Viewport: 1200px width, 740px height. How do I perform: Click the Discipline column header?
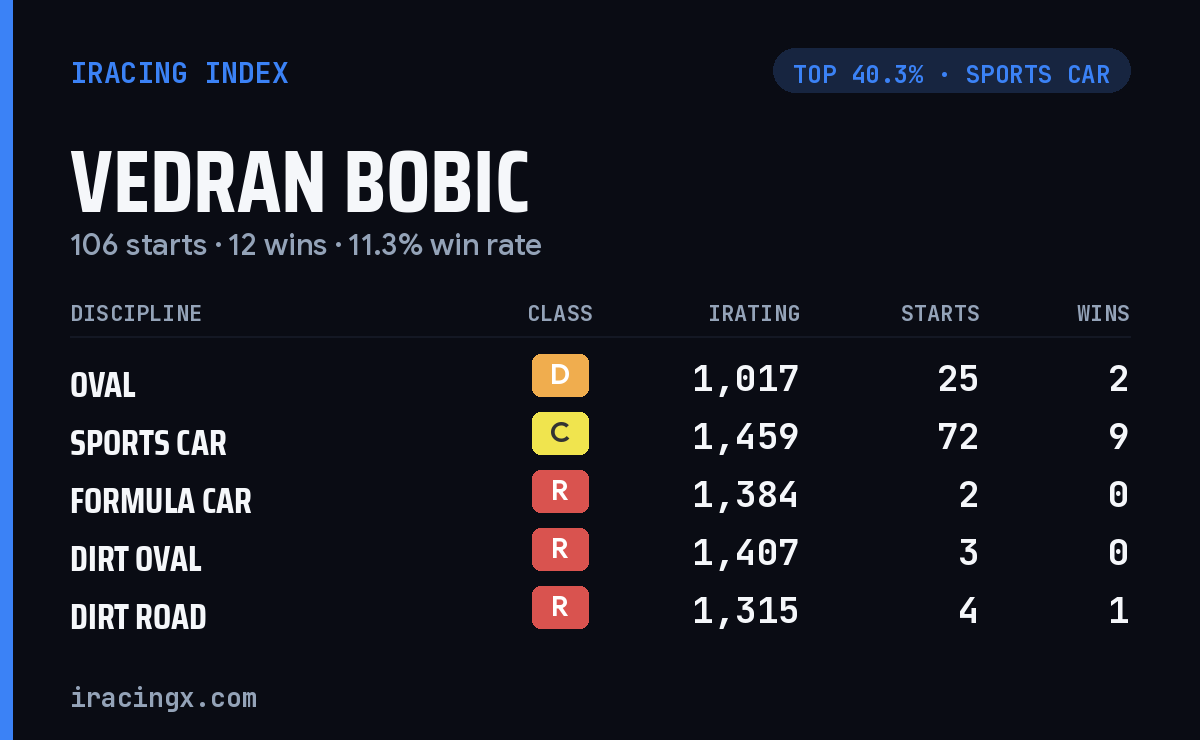[x=136, y=314]
